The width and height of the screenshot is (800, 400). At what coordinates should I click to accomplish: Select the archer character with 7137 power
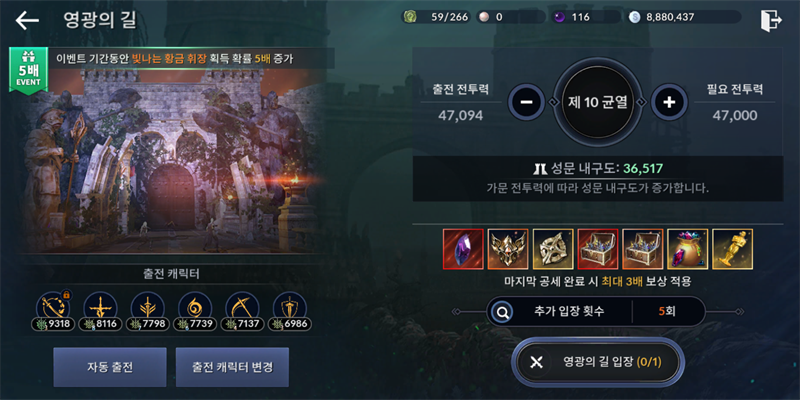[x=243, y=311]
